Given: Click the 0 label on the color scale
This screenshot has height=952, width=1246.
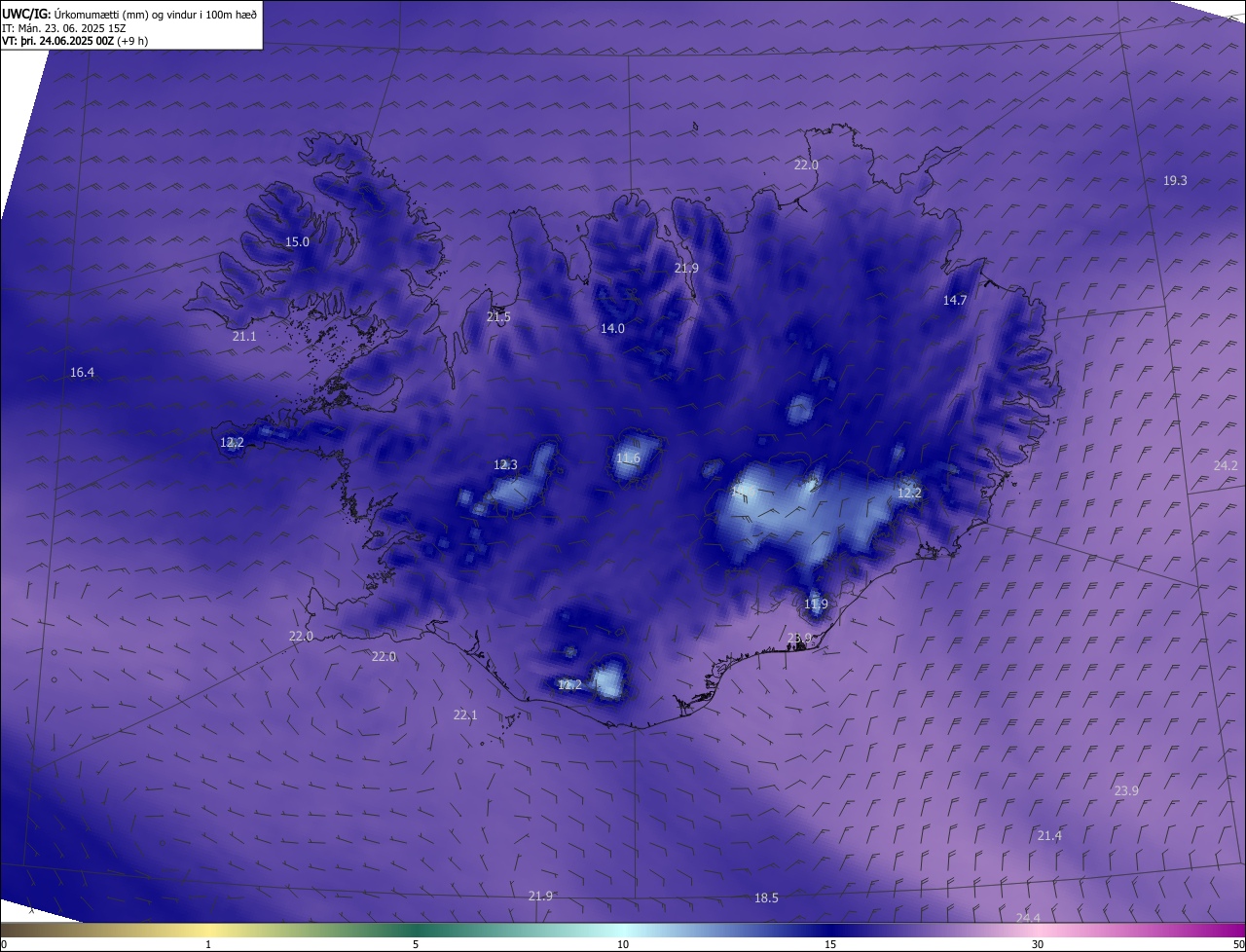Looking at the screenshot, I should click(4, 944).
